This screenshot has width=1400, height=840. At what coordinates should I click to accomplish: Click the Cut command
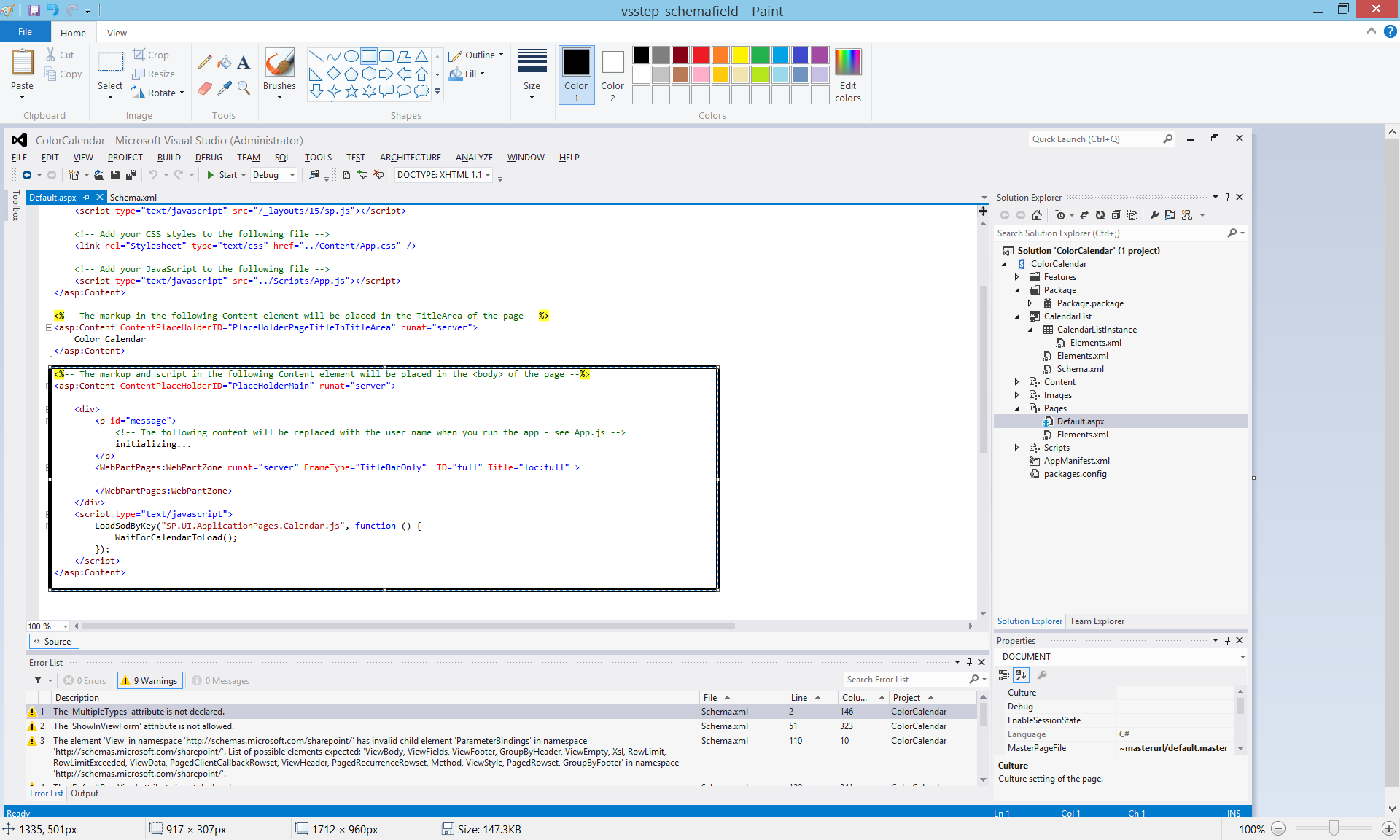pos(60,55)
